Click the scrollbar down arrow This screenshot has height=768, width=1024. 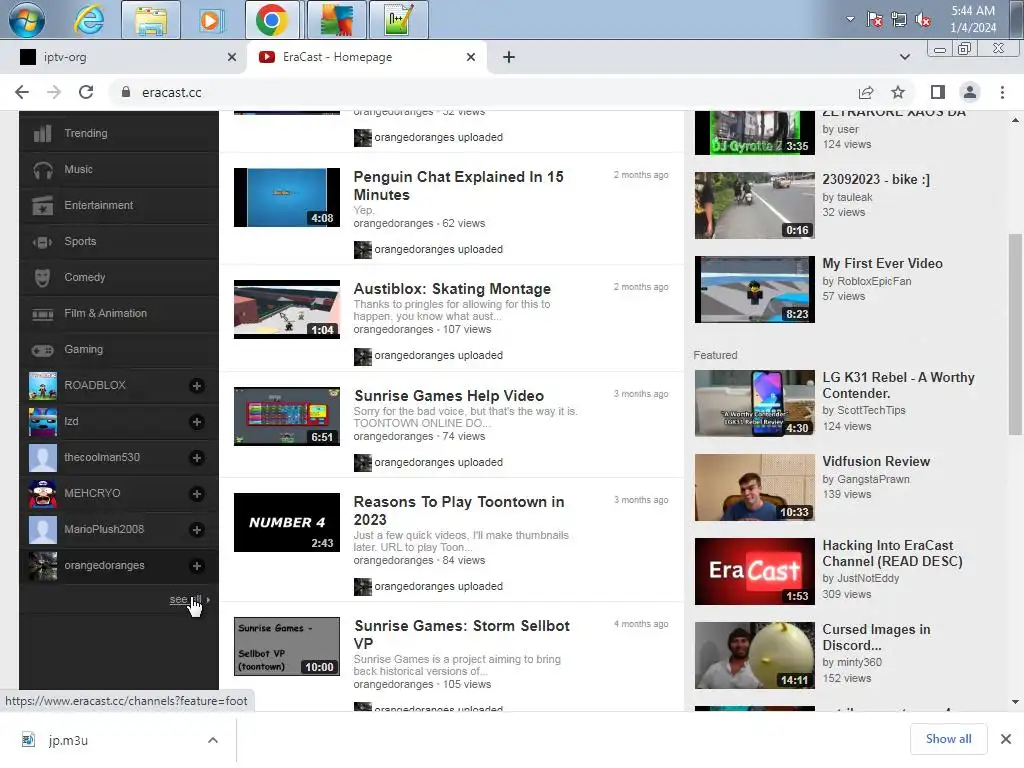[x=1015, y=702]
